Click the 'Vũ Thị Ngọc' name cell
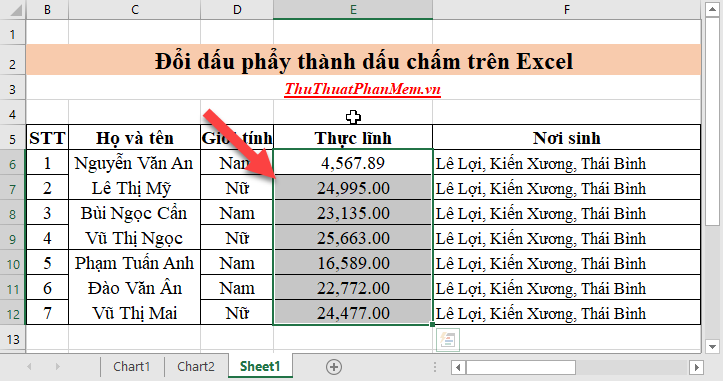Screen dimensions: 723x381 [135, 238]
